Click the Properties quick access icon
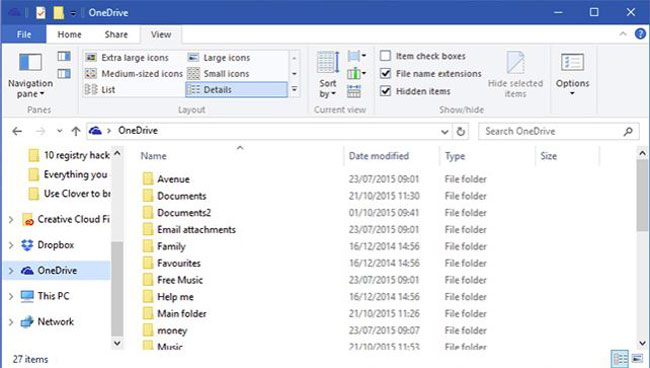The image size is (650, 368). pyautogui.click(x=40, y=13)
